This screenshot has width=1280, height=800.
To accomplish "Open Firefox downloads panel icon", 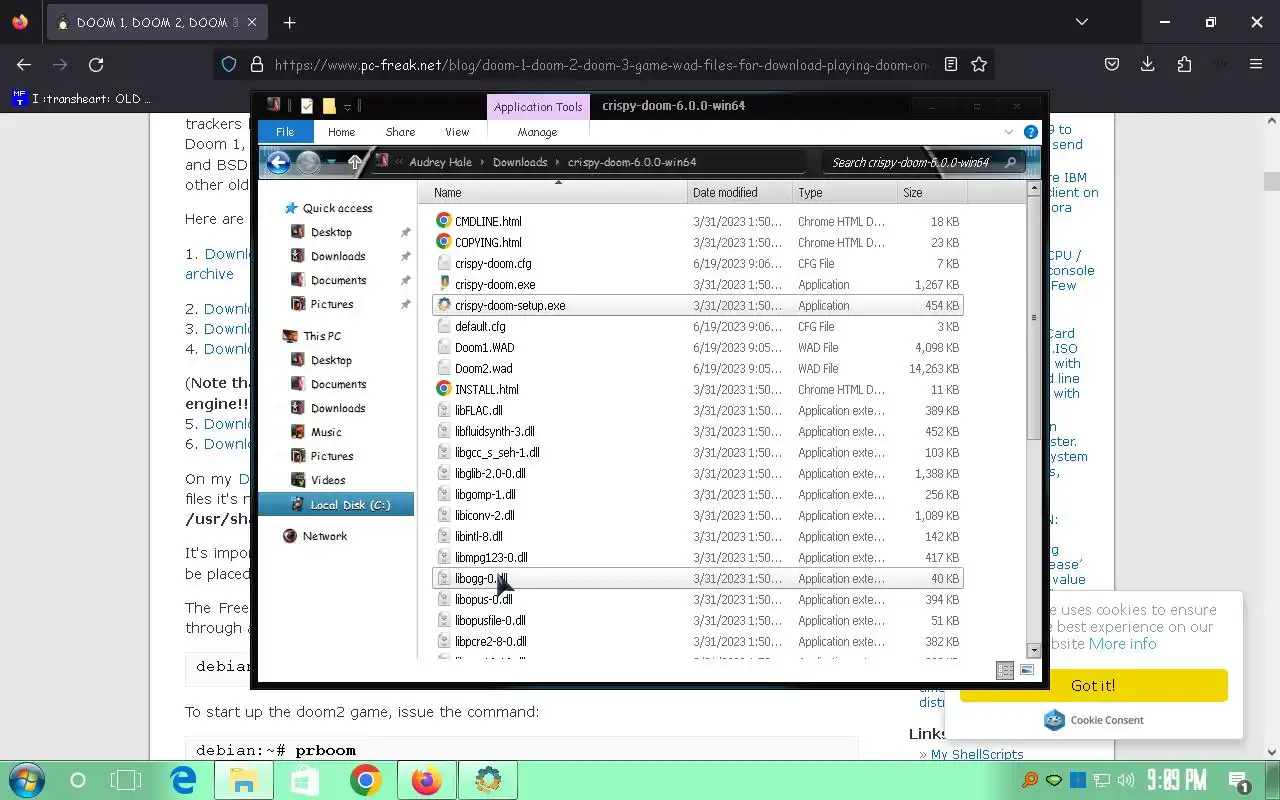I will tap(1148, 64).
